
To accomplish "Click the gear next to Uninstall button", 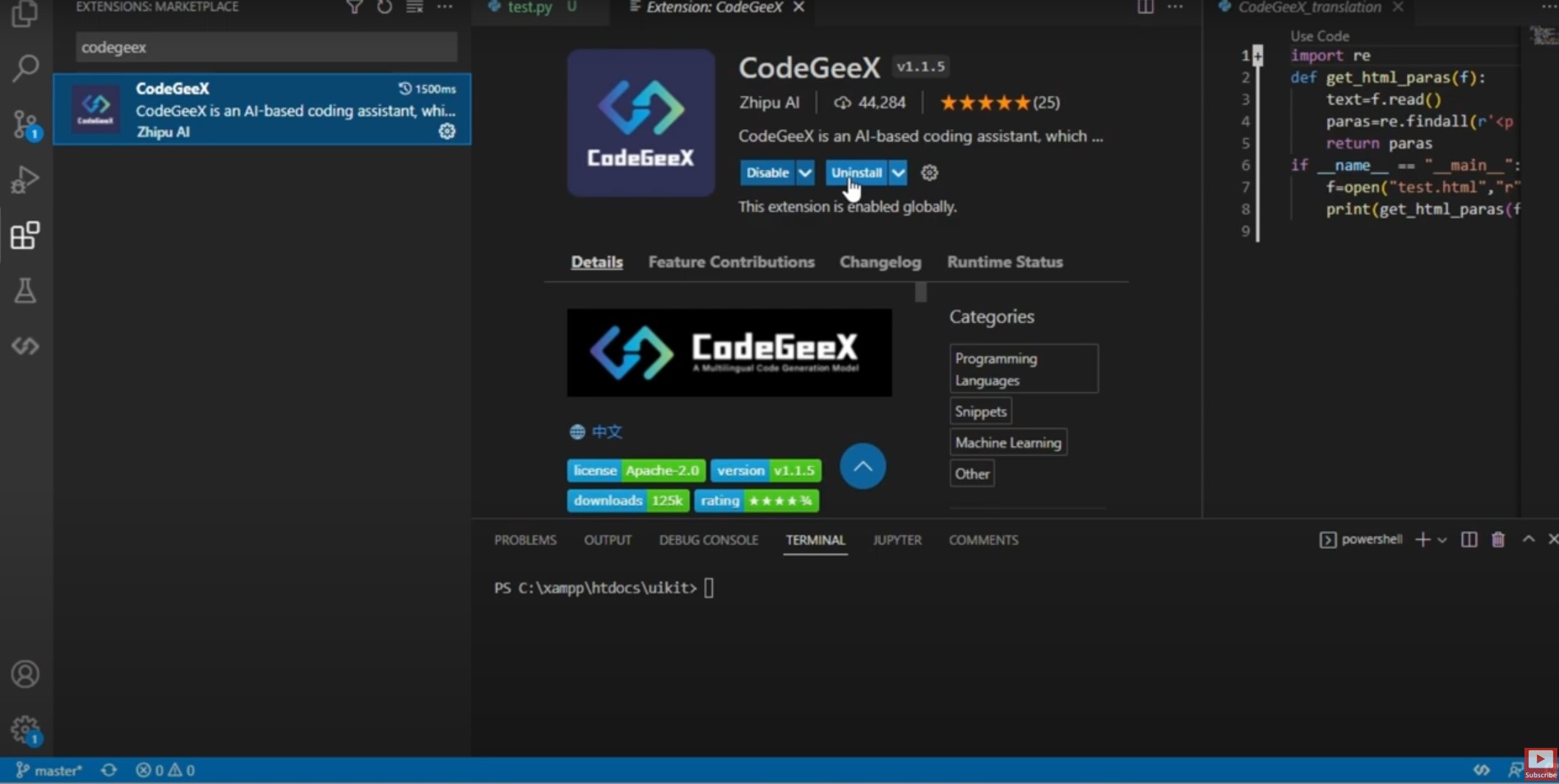I will click(x=929, y=173).
